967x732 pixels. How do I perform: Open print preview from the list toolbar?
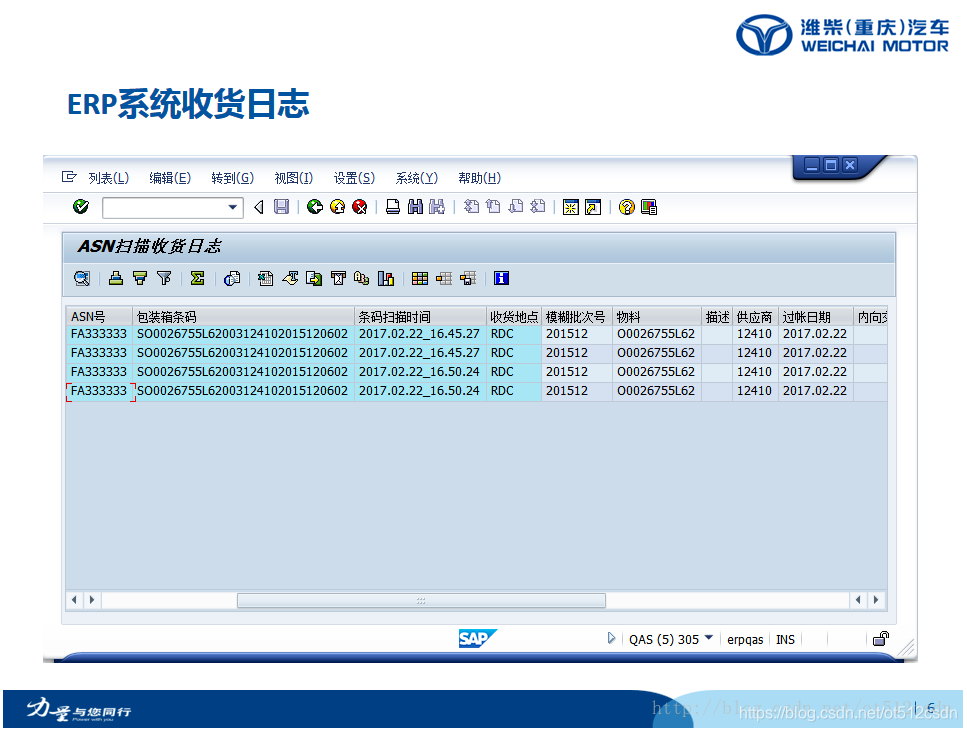click(x=231, y=278)
